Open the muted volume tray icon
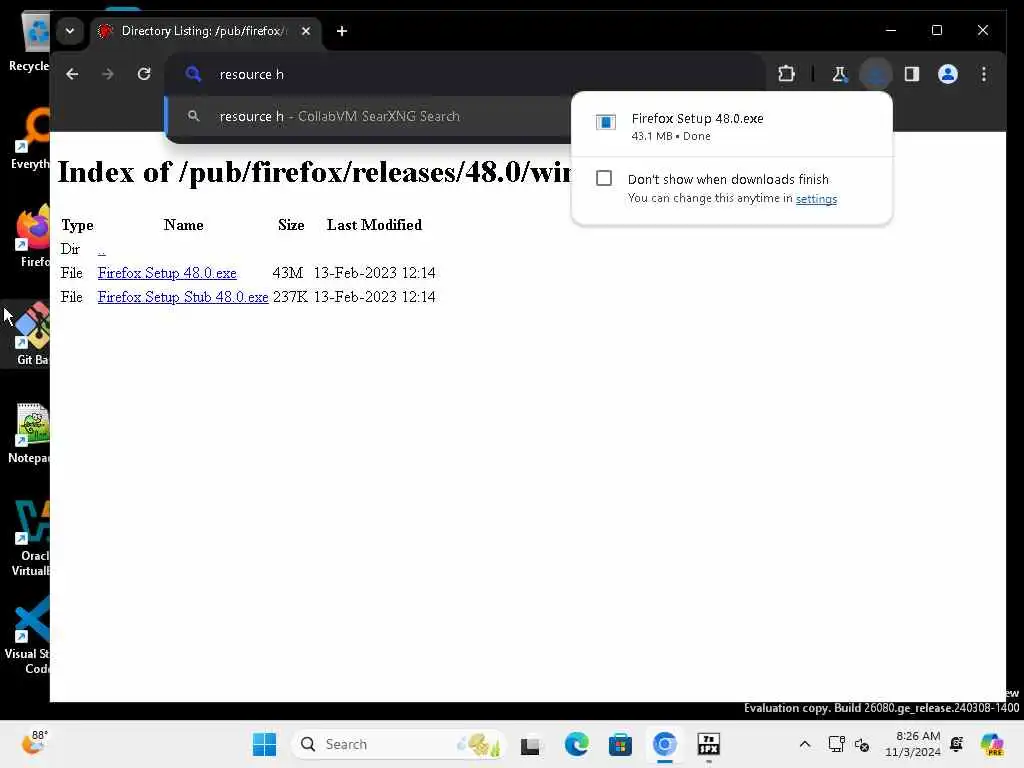The image size is (1024, 768). coord(862,744)
